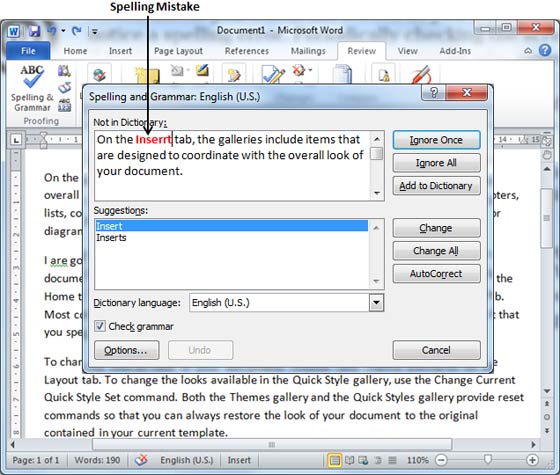Click the proofing errors icon in status bar
The image size is (560, 475).
click(x=141, y=460)
